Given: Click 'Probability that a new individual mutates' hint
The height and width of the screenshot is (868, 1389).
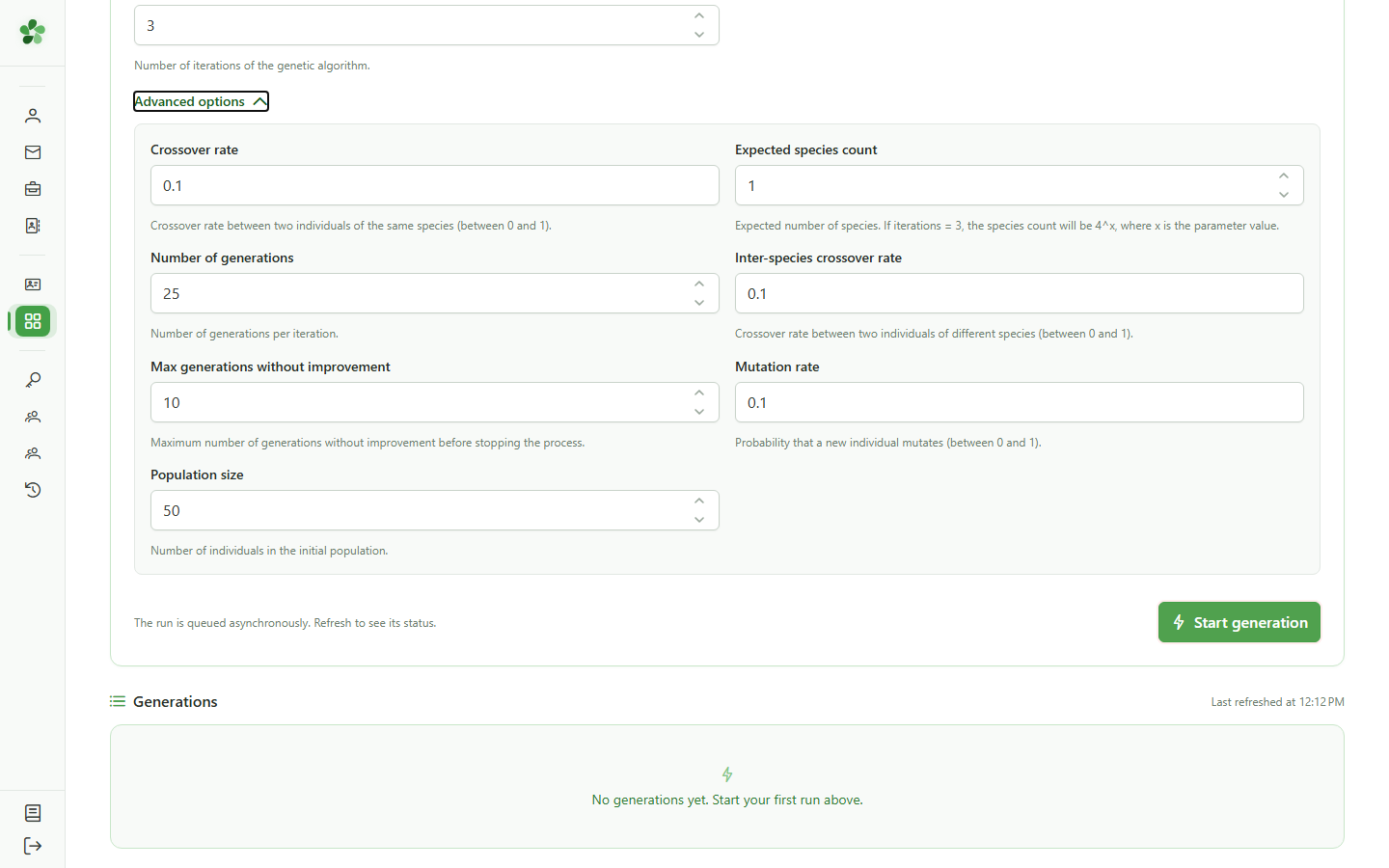Looking at the screenshot, I should tap(888, 443).
